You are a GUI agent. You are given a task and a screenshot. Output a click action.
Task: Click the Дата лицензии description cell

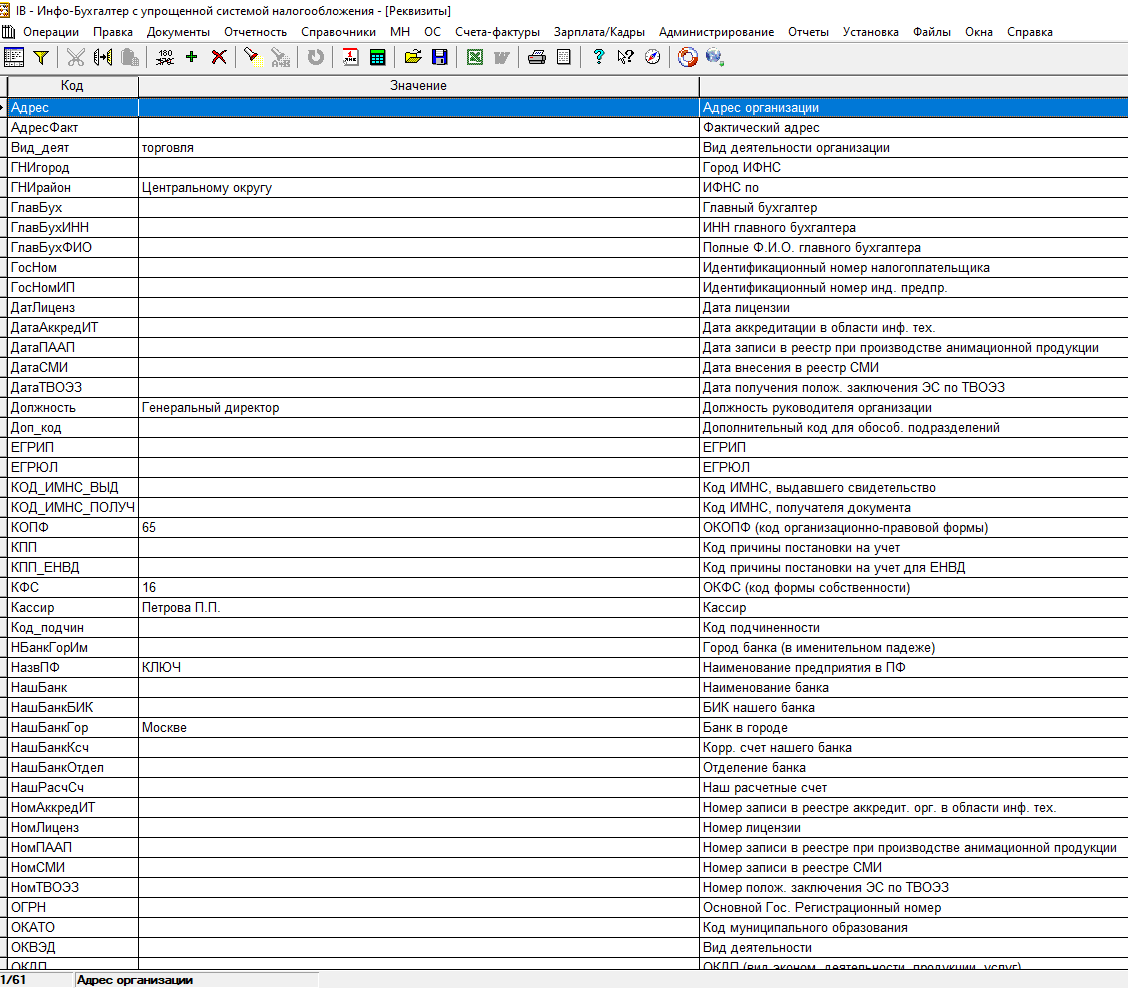[914, 307]
